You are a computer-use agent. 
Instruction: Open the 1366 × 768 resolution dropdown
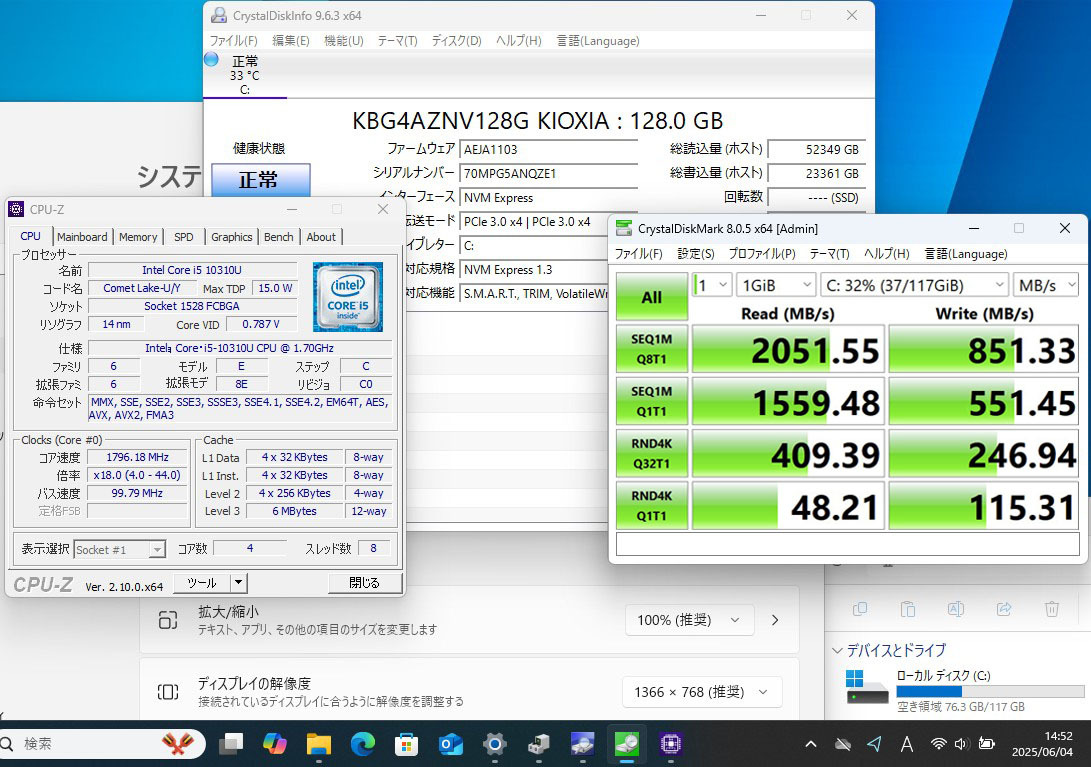(701, 692)
